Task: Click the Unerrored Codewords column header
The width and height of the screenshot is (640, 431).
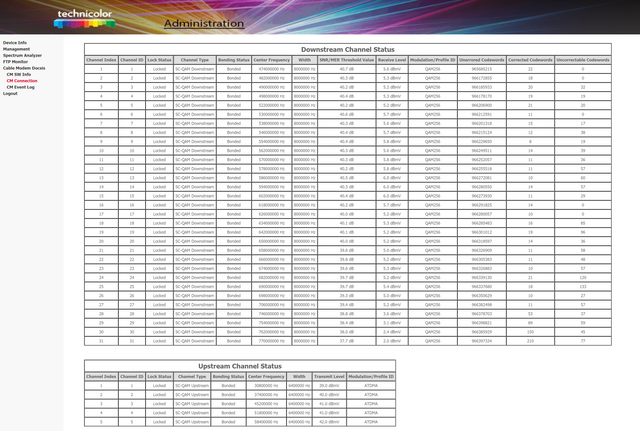Action: 480,59
